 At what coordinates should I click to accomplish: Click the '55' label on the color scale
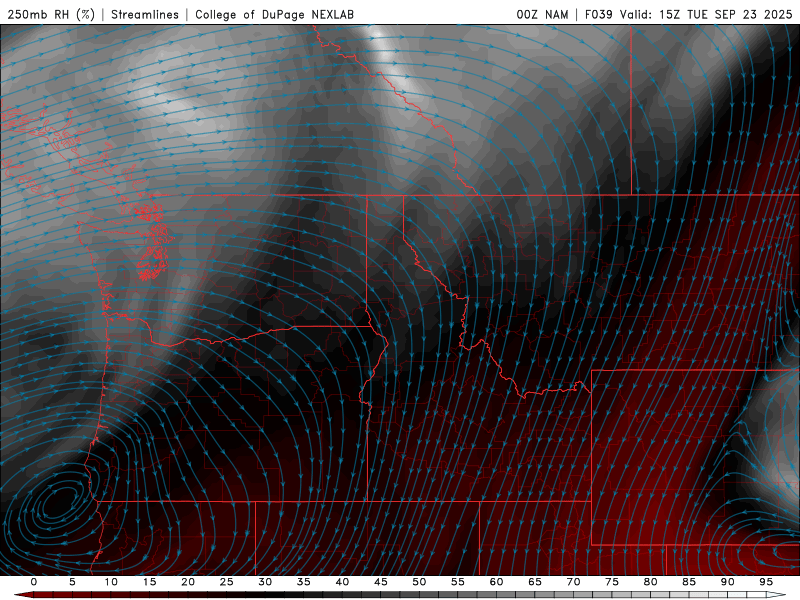[458, 582]
